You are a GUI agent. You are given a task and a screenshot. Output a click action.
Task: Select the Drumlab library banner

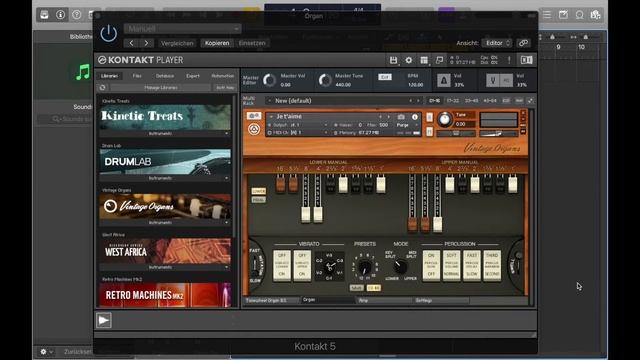coord(165,162)
